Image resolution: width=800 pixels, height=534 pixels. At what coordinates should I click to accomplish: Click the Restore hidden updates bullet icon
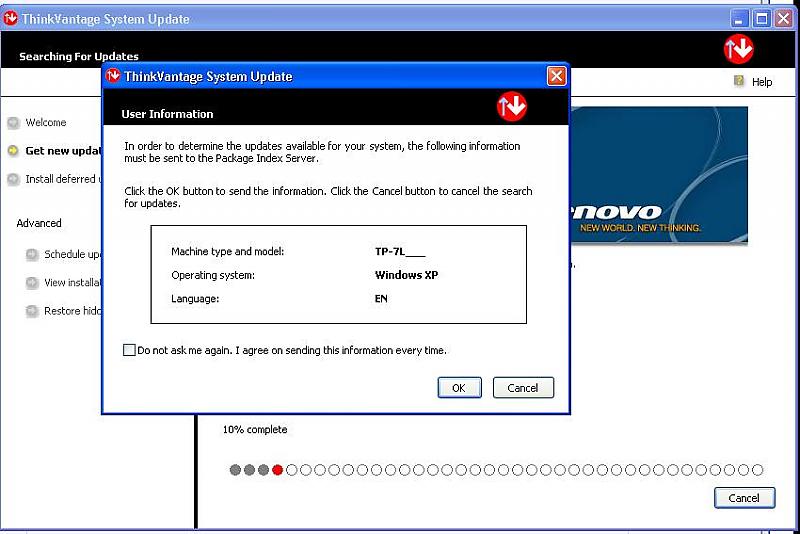[x=32, y=311]
